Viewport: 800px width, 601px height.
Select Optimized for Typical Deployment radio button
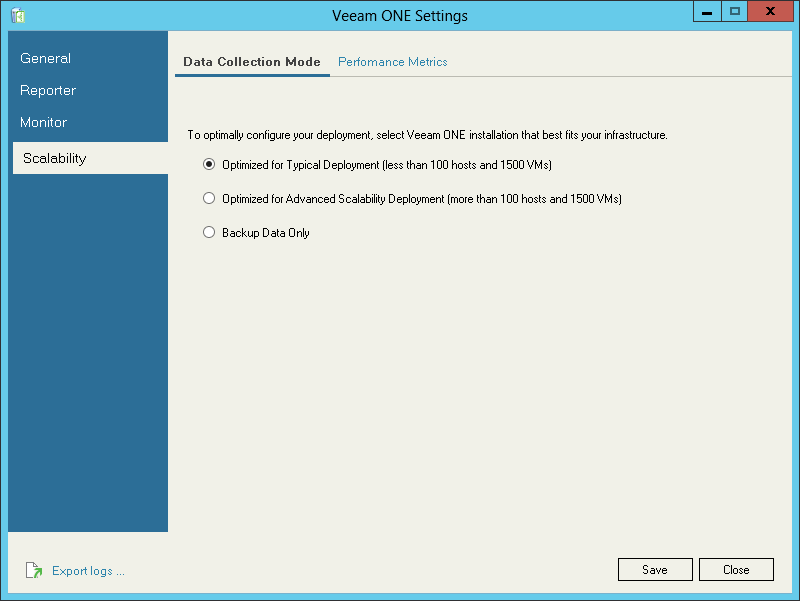tap(209, 164)
